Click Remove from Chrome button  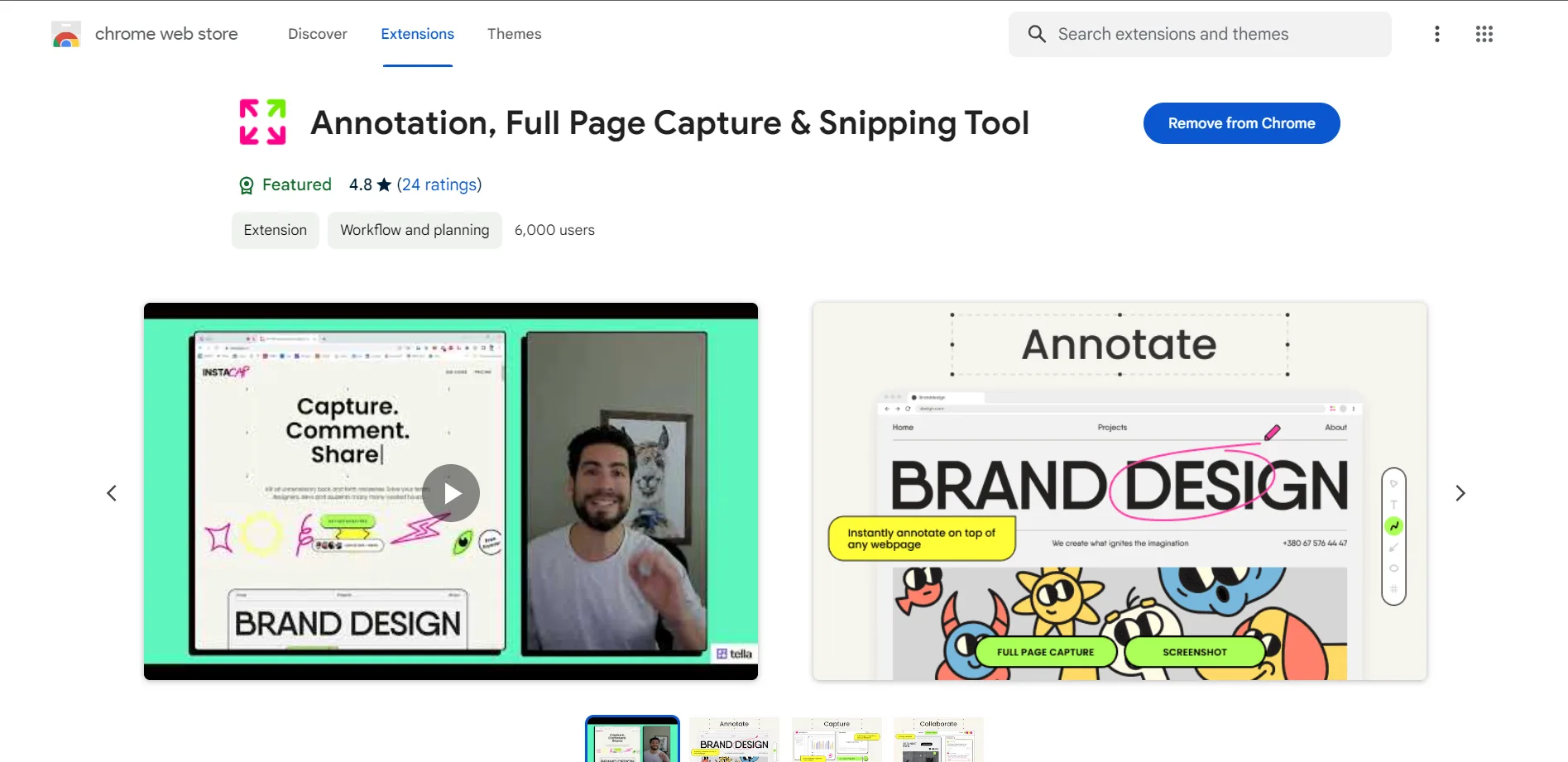[x=1242, y=123]
